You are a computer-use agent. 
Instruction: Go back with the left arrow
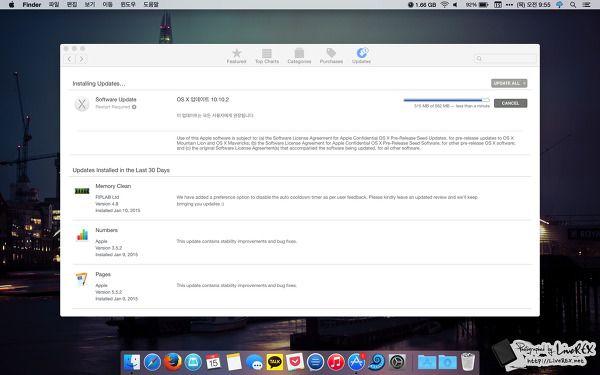coord(69,59)
